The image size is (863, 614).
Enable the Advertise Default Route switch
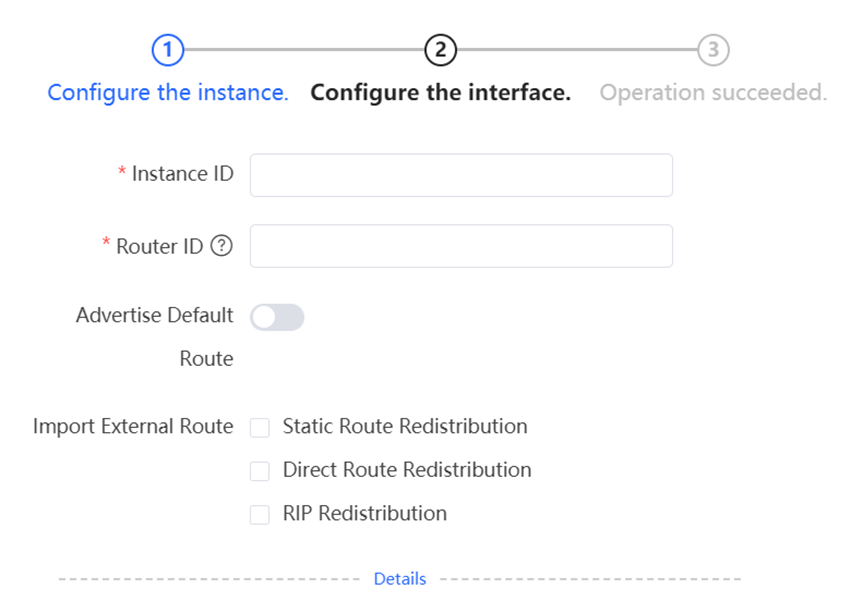click(277, 317)
